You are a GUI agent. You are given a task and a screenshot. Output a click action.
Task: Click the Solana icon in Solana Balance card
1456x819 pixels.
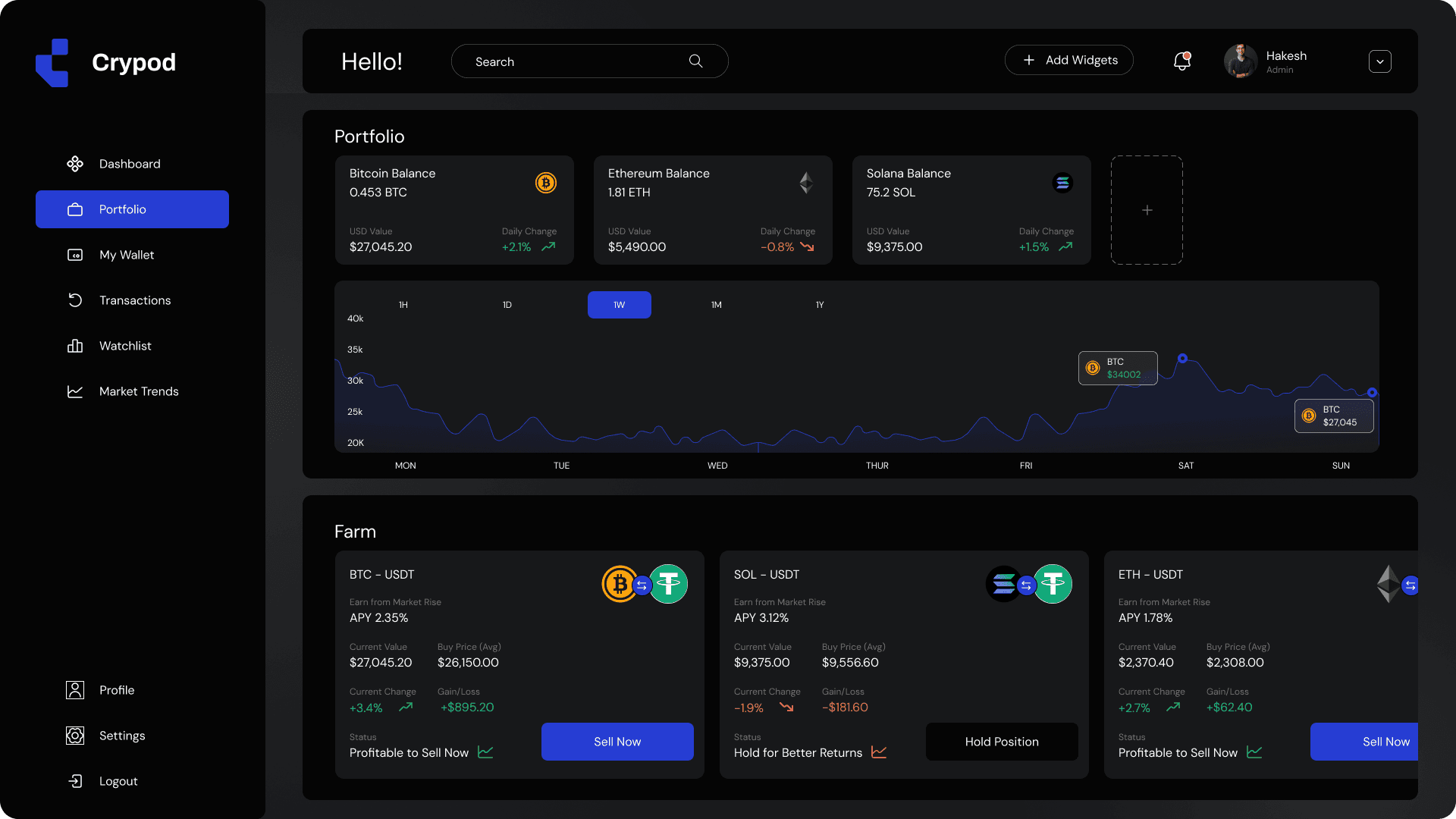(1062, 183)
